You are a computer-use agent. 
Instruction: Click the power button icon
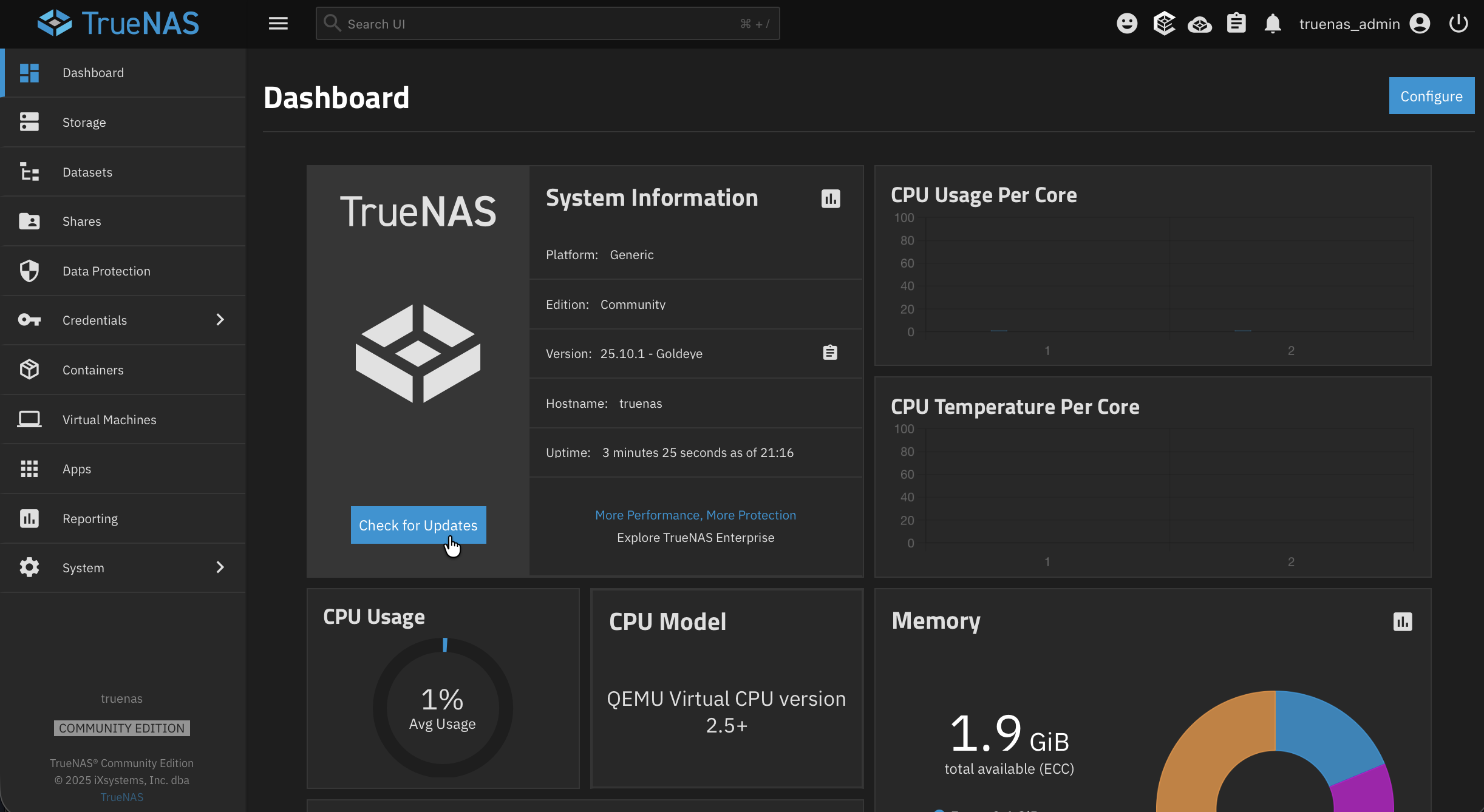[x=1458, y=24]
